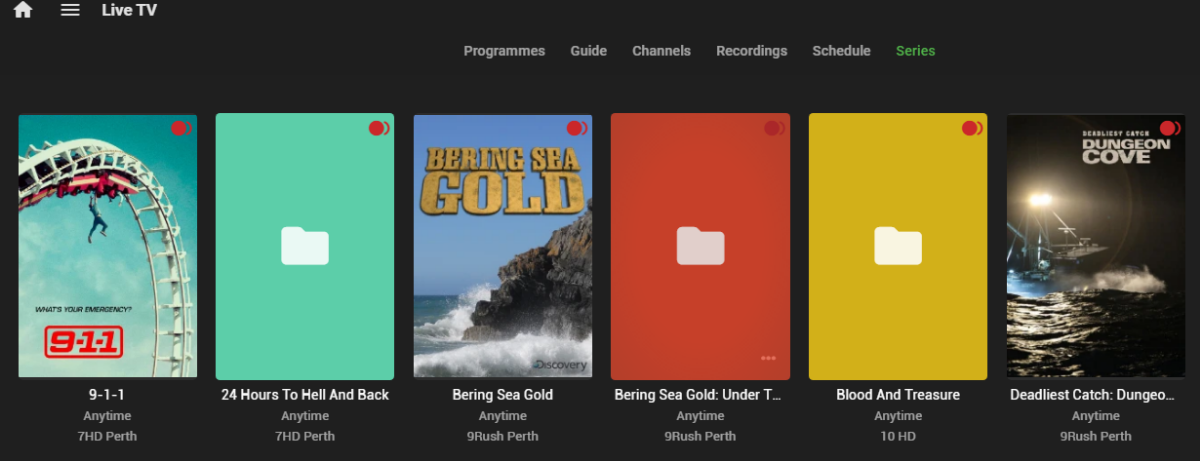Switch to the Programmes tab
Image resolution: width=1200 pixels, height=461 pixels.
(x=504, y=51)
